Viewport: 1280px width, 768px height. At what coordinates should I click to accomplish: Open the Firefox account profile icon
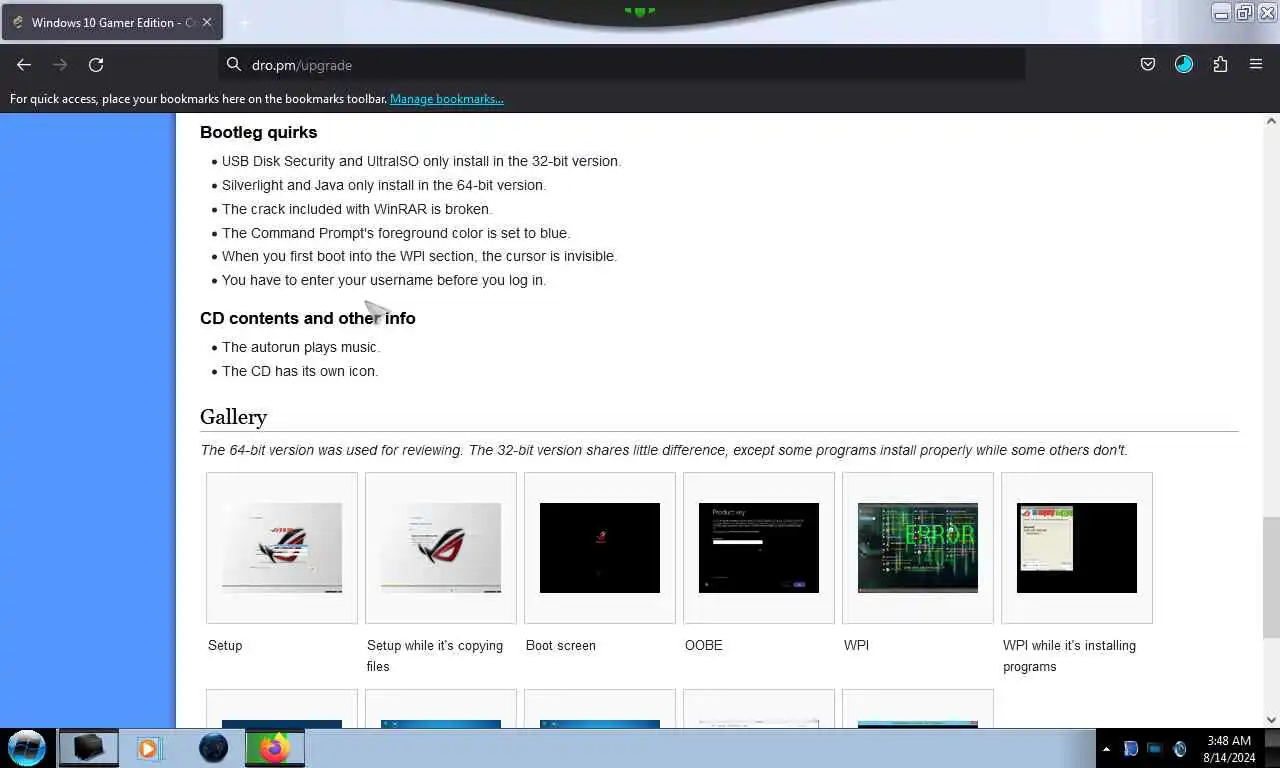click(1184, 65)
